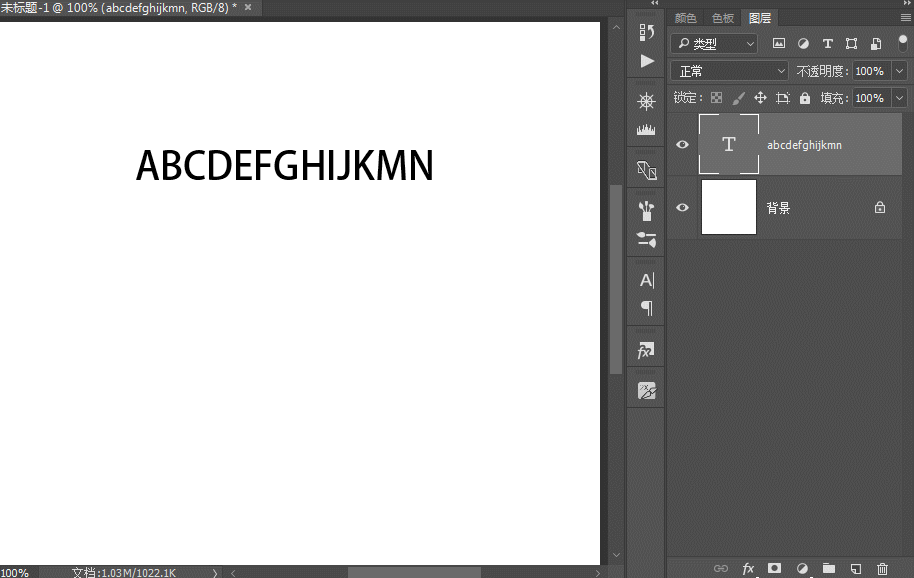Open the Histogram panel icon
This screenshot has height=578, width=914.
tap(646, 129)
